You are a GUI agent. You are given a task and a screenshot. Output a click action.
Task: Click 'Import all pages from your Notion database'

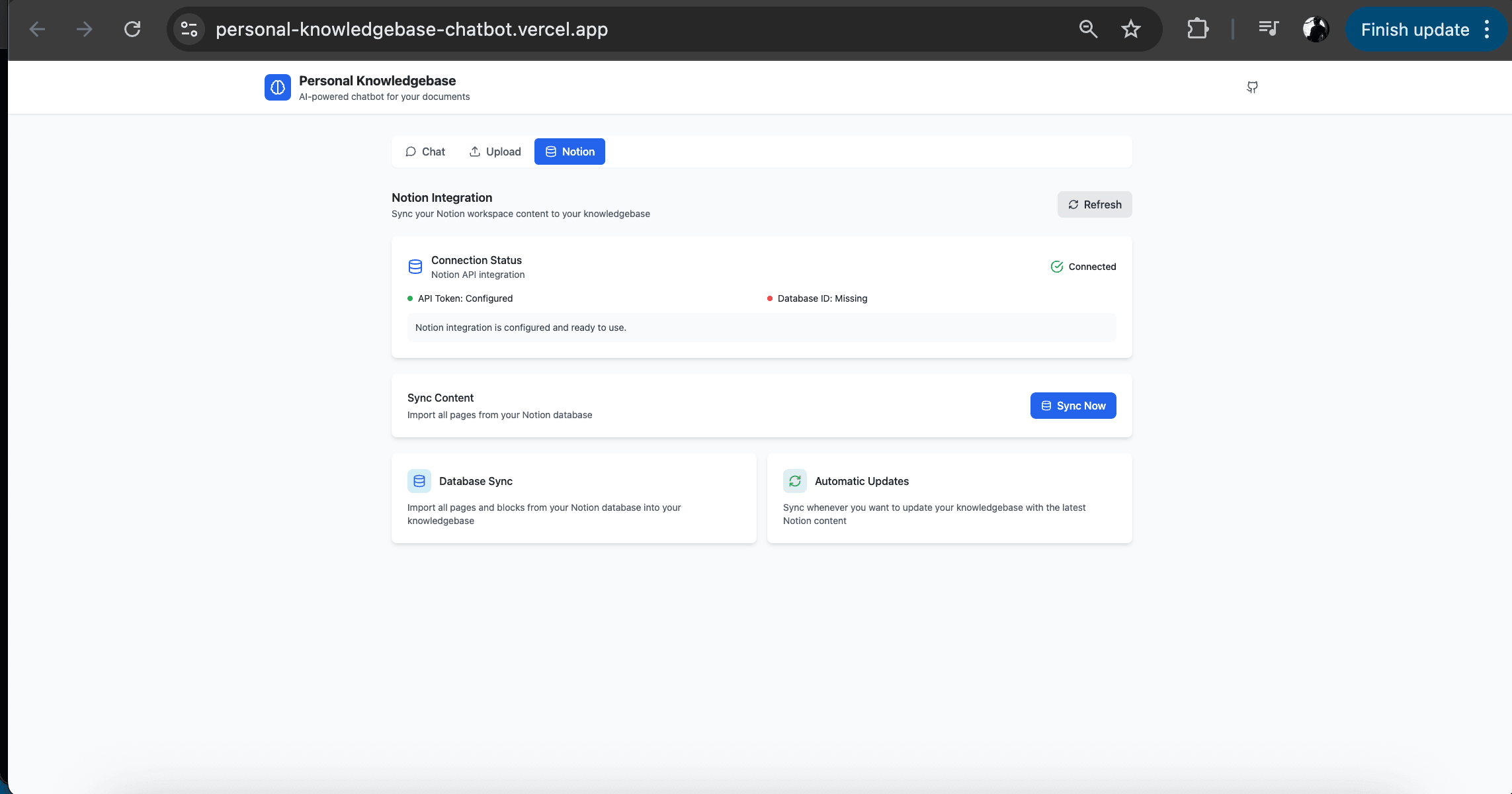pos(499,415)
